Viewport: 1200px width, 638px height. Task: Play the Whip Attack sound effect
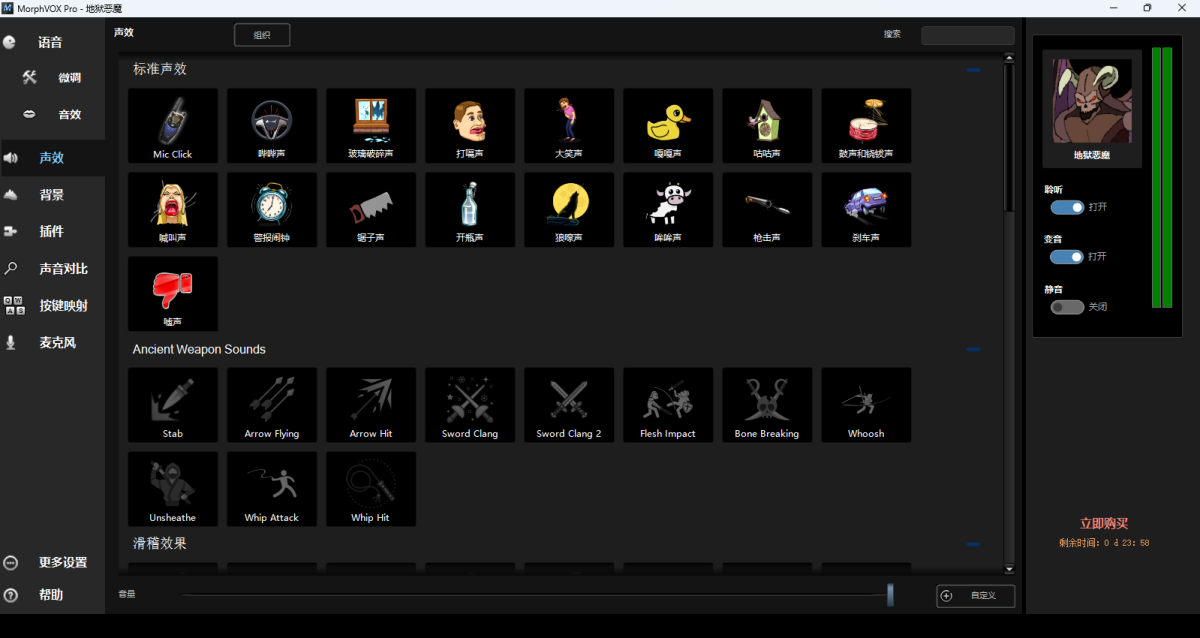click(271, 488)
